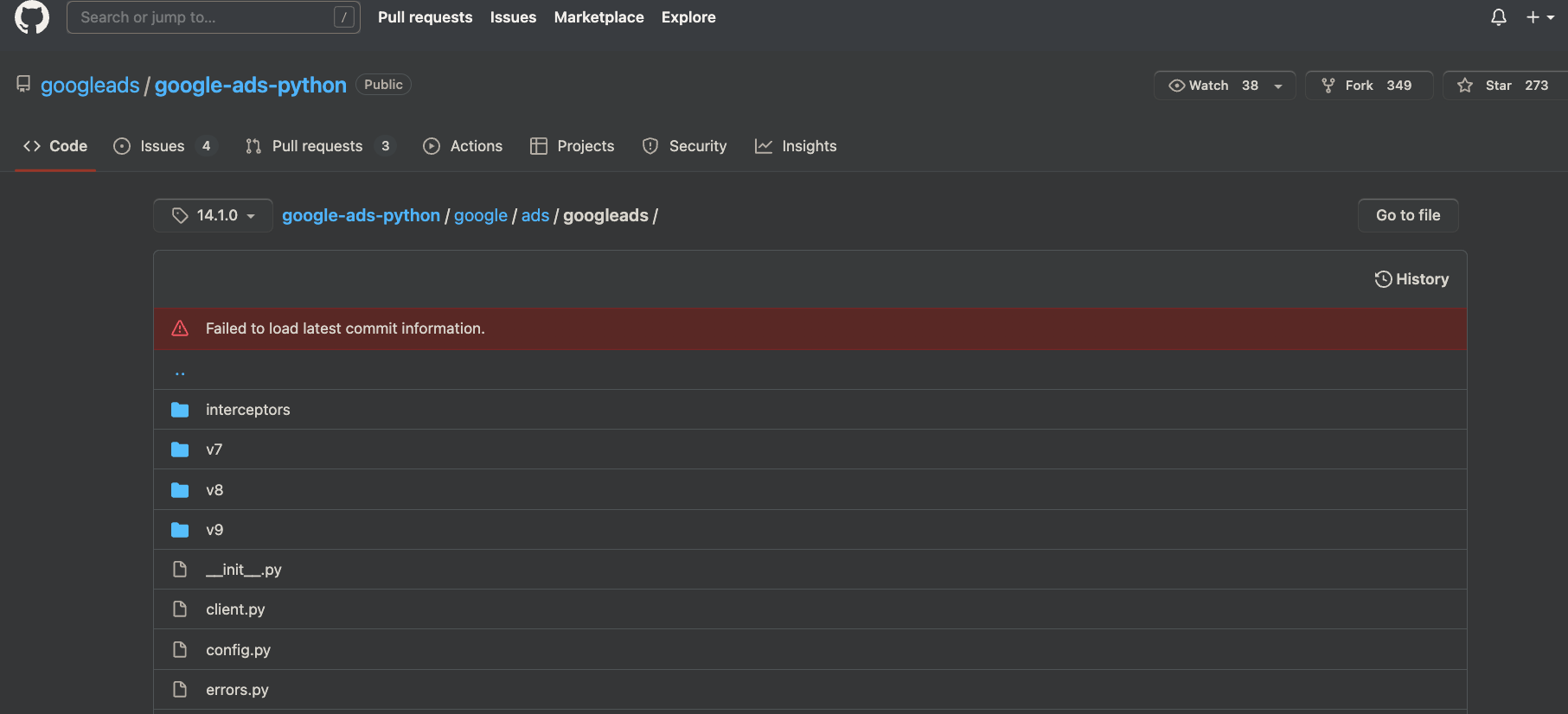Open the GitHub Octocat home logo
The image size is (1568, 714).
[x=32, y=17]
